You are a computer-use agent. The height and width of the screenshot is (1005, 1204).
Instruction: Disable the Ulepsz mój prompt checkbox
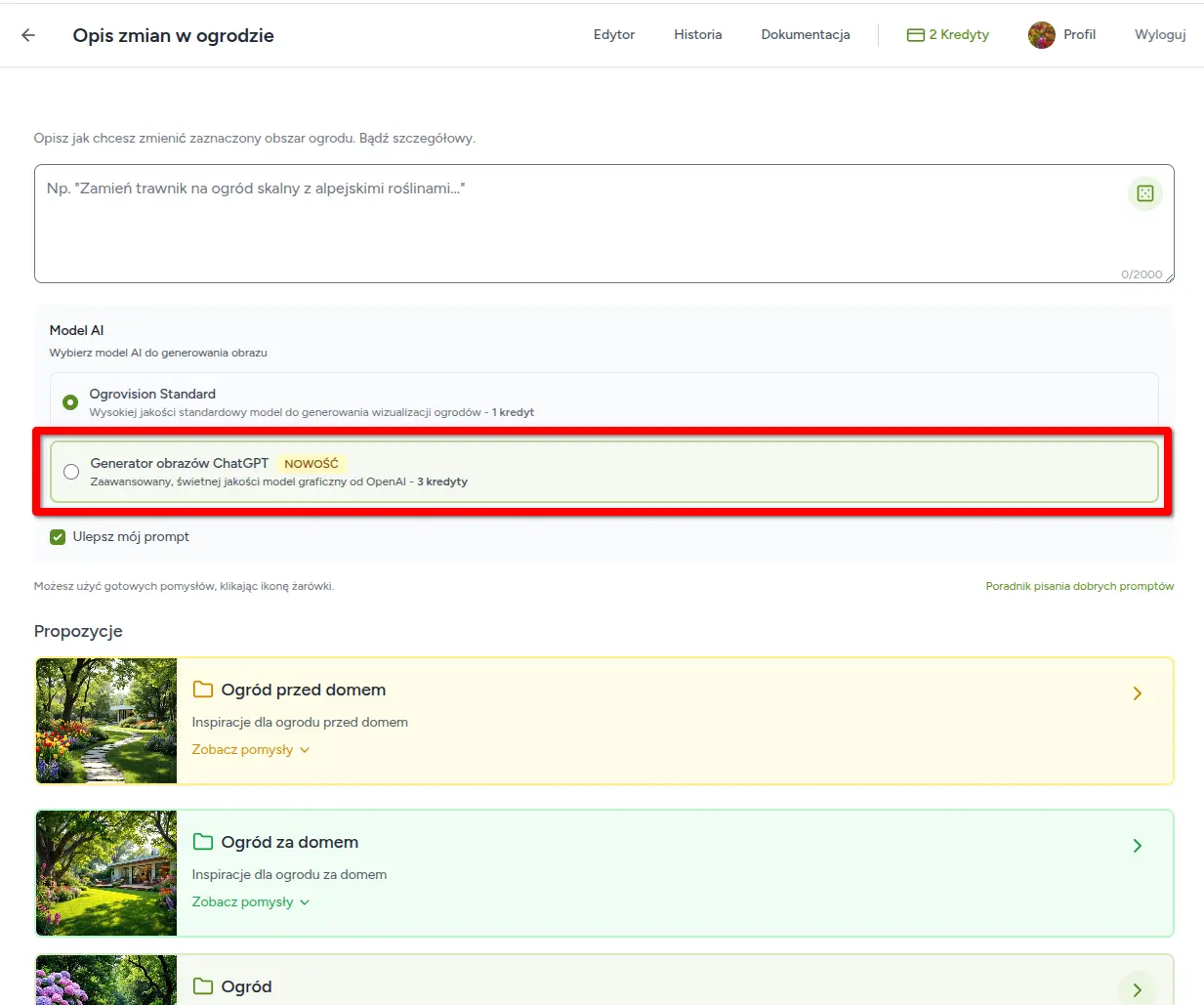coord(57,536)
